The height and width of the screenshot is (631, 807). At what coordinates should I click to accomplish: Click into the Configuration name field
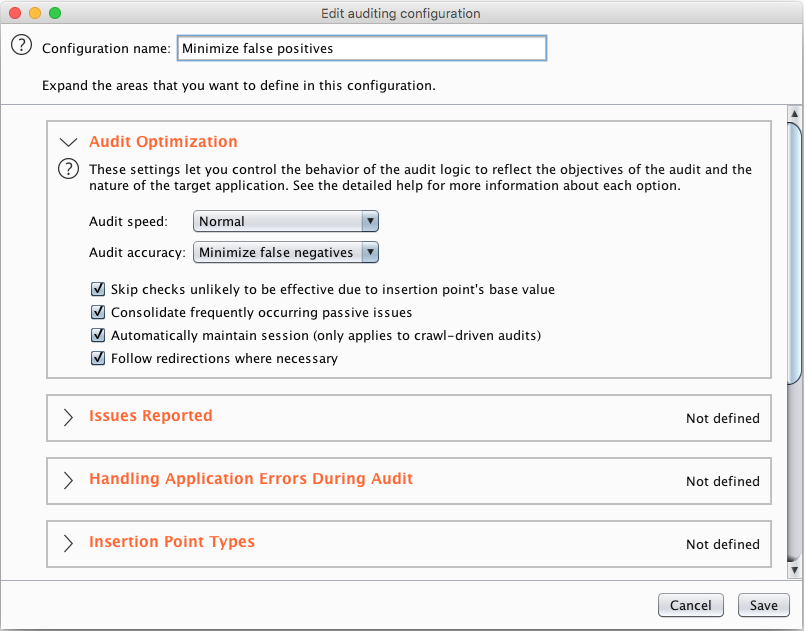(362, 48)
